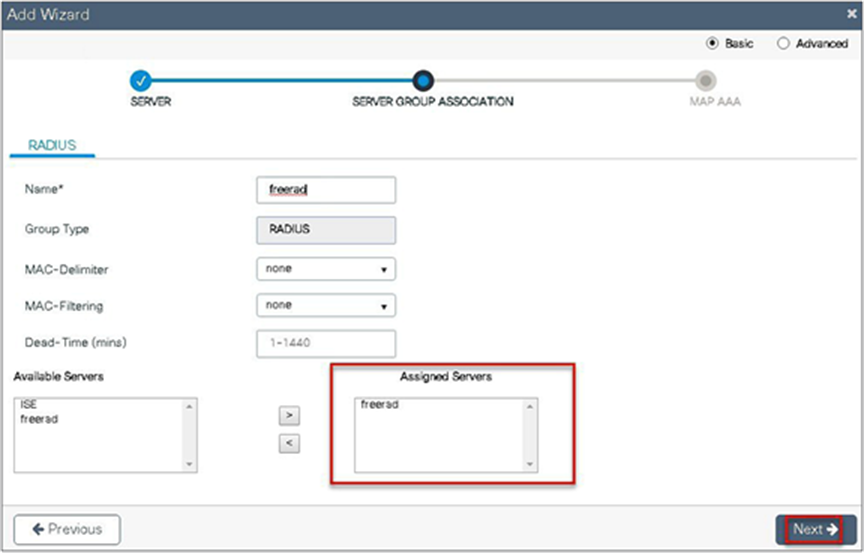Switch to the RADIUS tab
Image resolution: width=864 pixels, height=553 pixels.
(52, 145)
